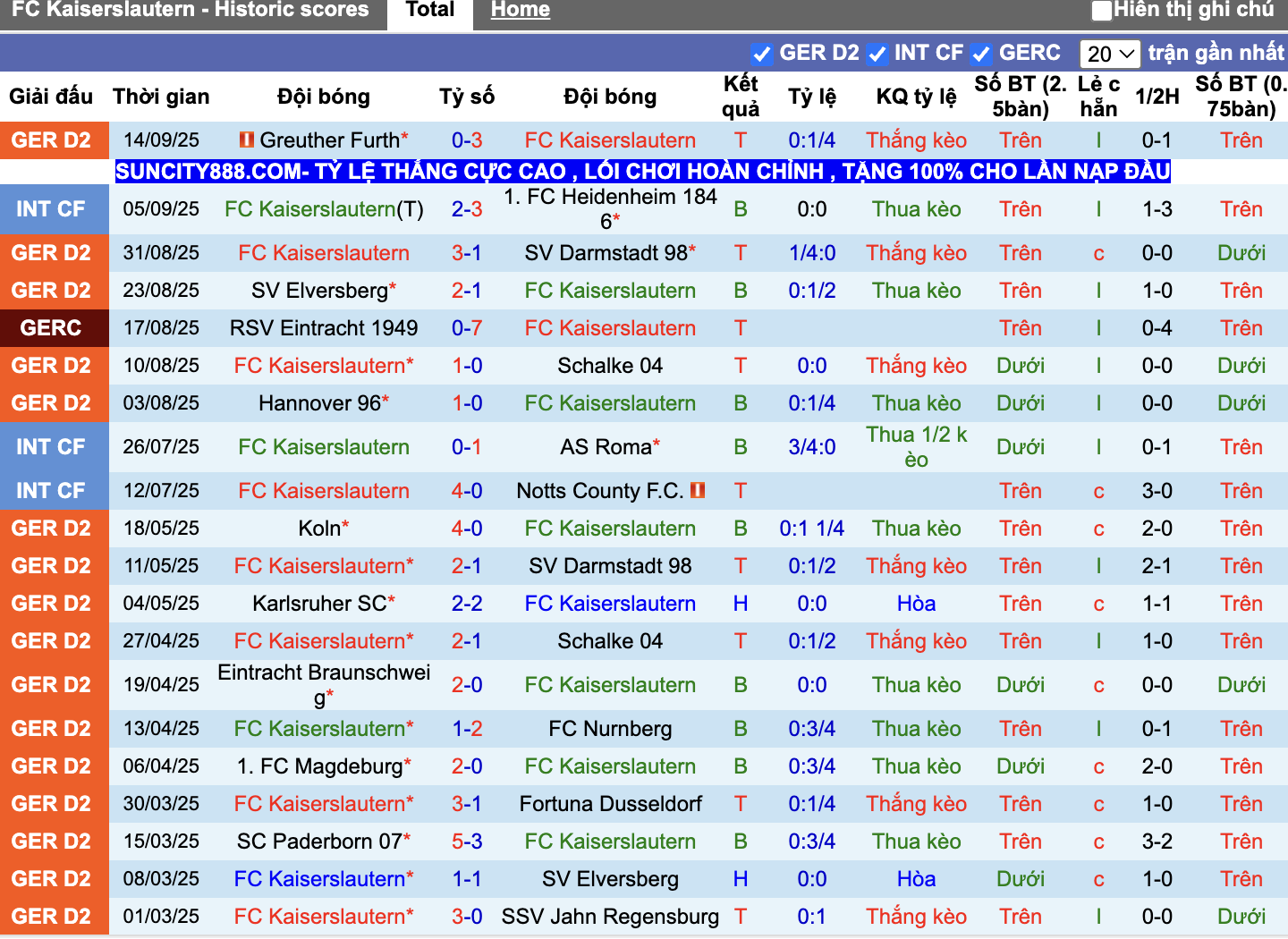Screen dimensions: 1288x939
Task: Click the Hòa result on 08/03/25 row
Action: pos(917,879)
